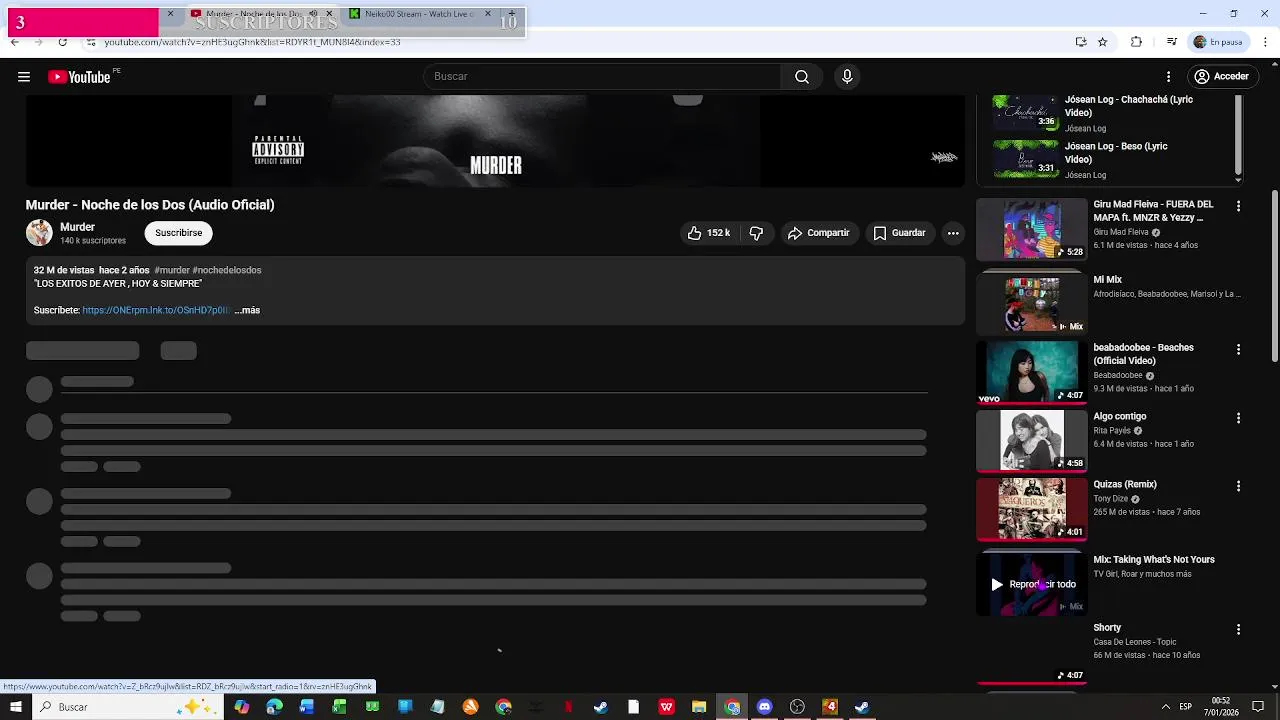Open Windows notifications center icon
Image resolution: width=1280 pixels, height=720 pixels.
[x=1258, y=707]
